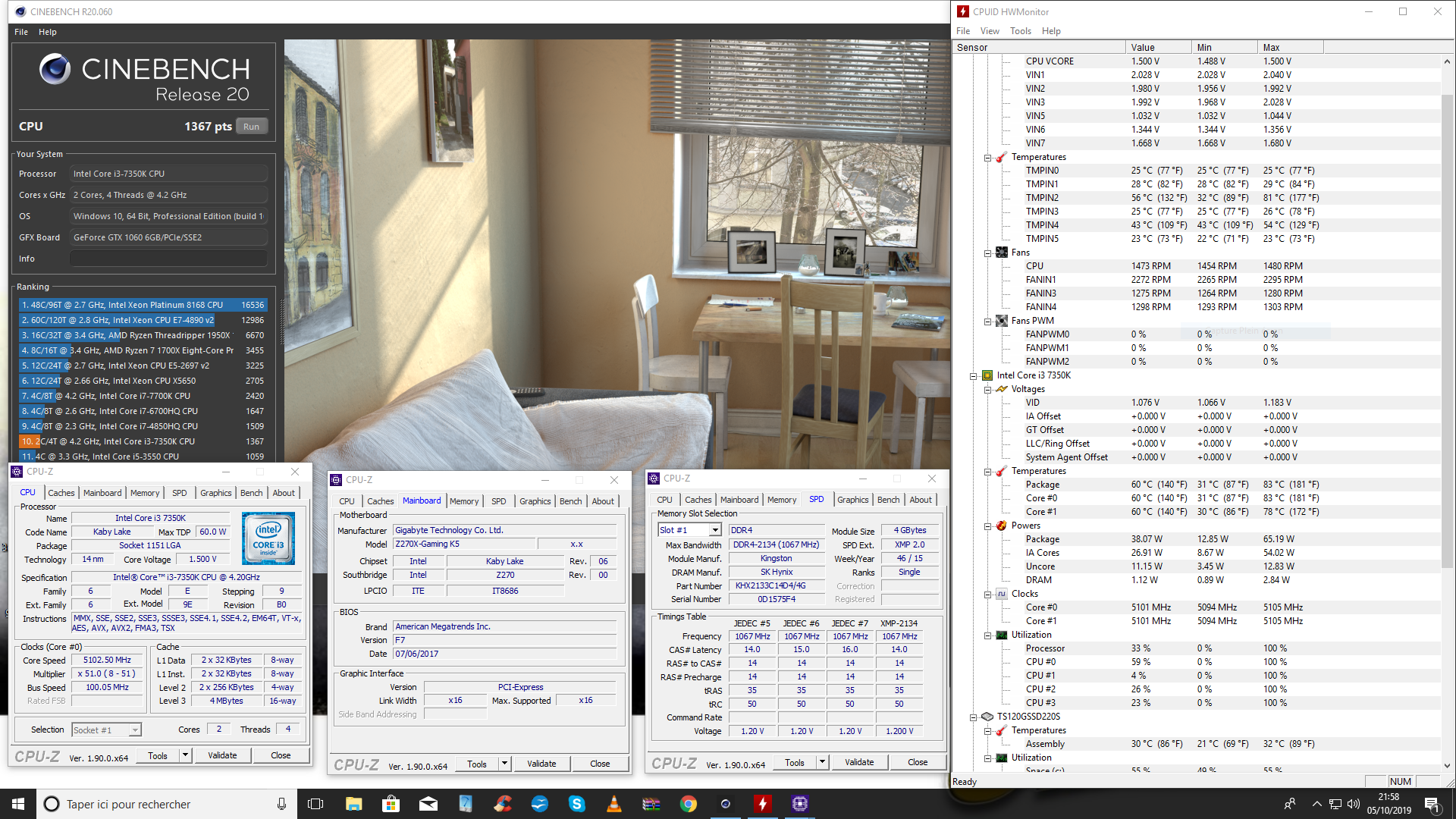This screenshot has height=819, width=1456.
Task: Click the HWMonitor scrollbar up arrow
Action: (1447, 61)
